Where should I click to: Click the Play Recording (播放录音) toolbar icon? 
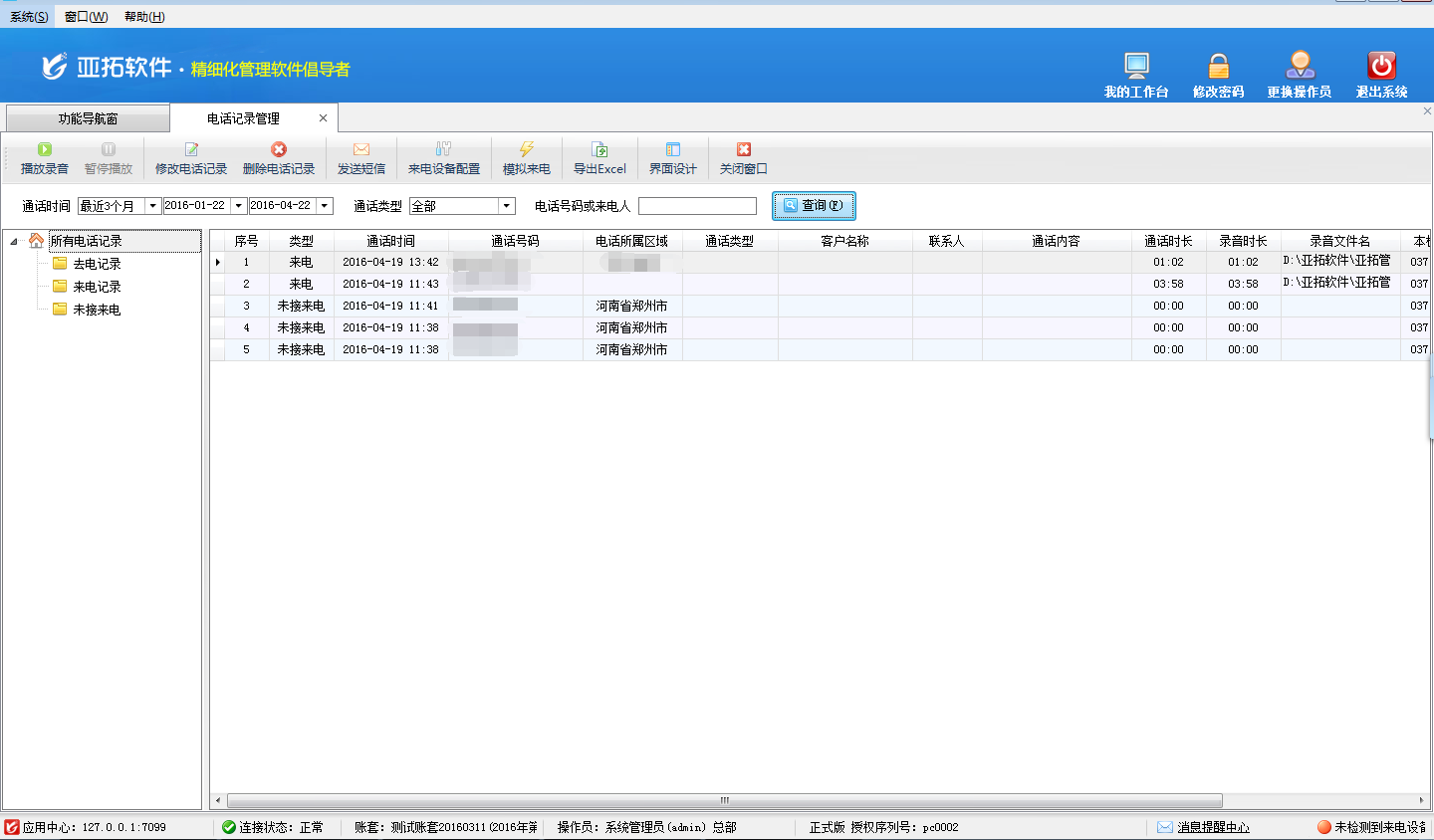(45, 150)
